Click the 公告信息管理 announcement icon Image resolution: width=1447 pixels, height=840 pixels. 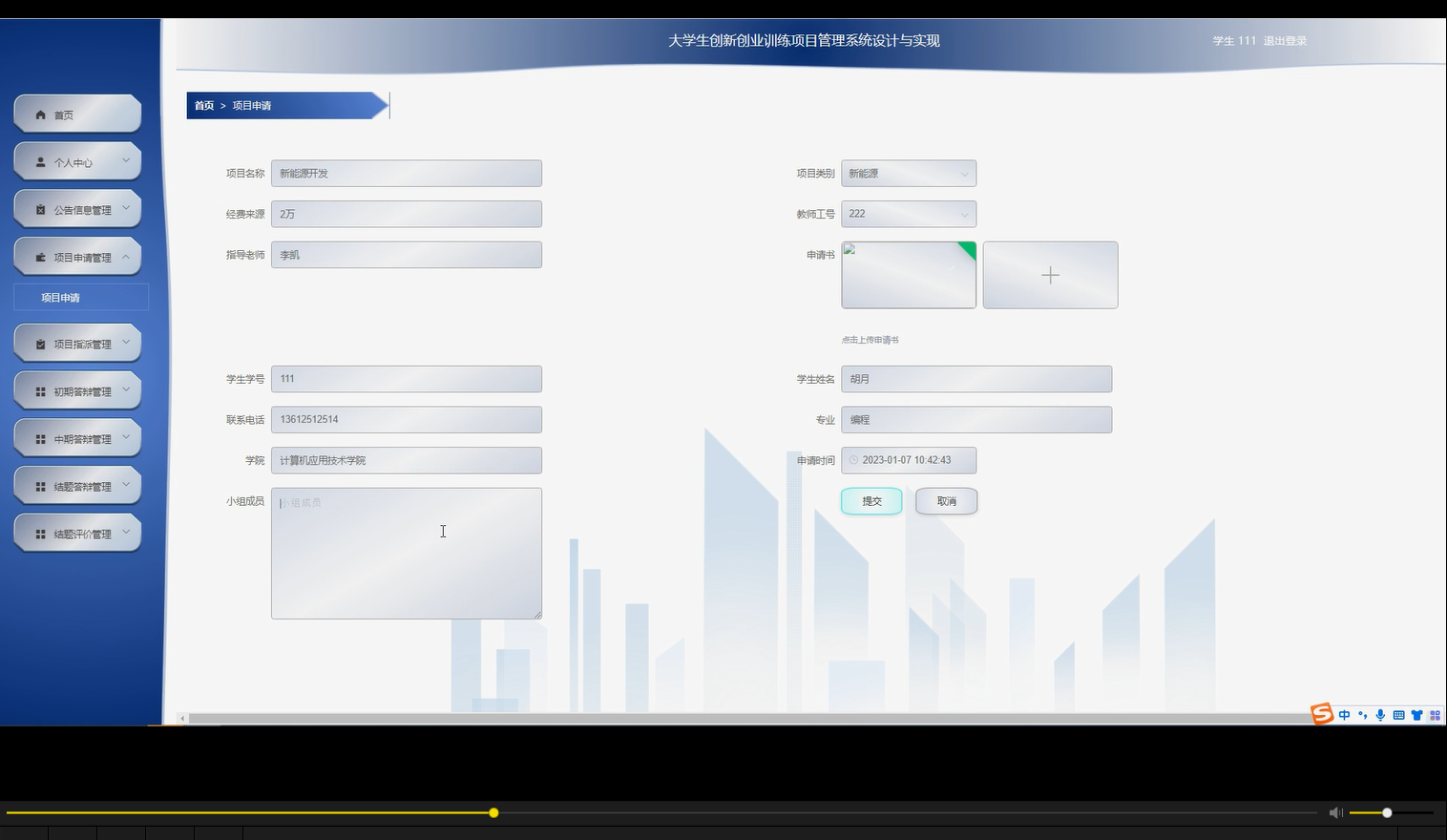tap(40, 208)
